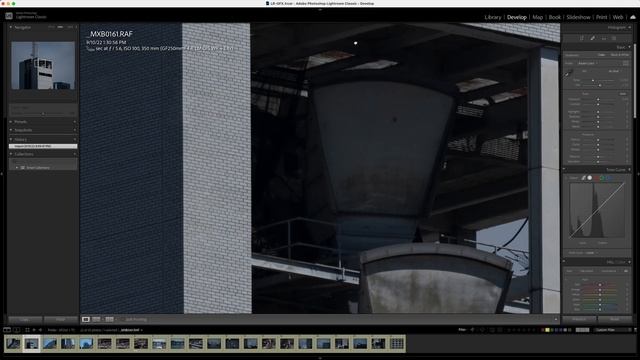The height and width of the screenshot is (360, 640).
Task: Set treatment to Color
Action: pos(601,55)
